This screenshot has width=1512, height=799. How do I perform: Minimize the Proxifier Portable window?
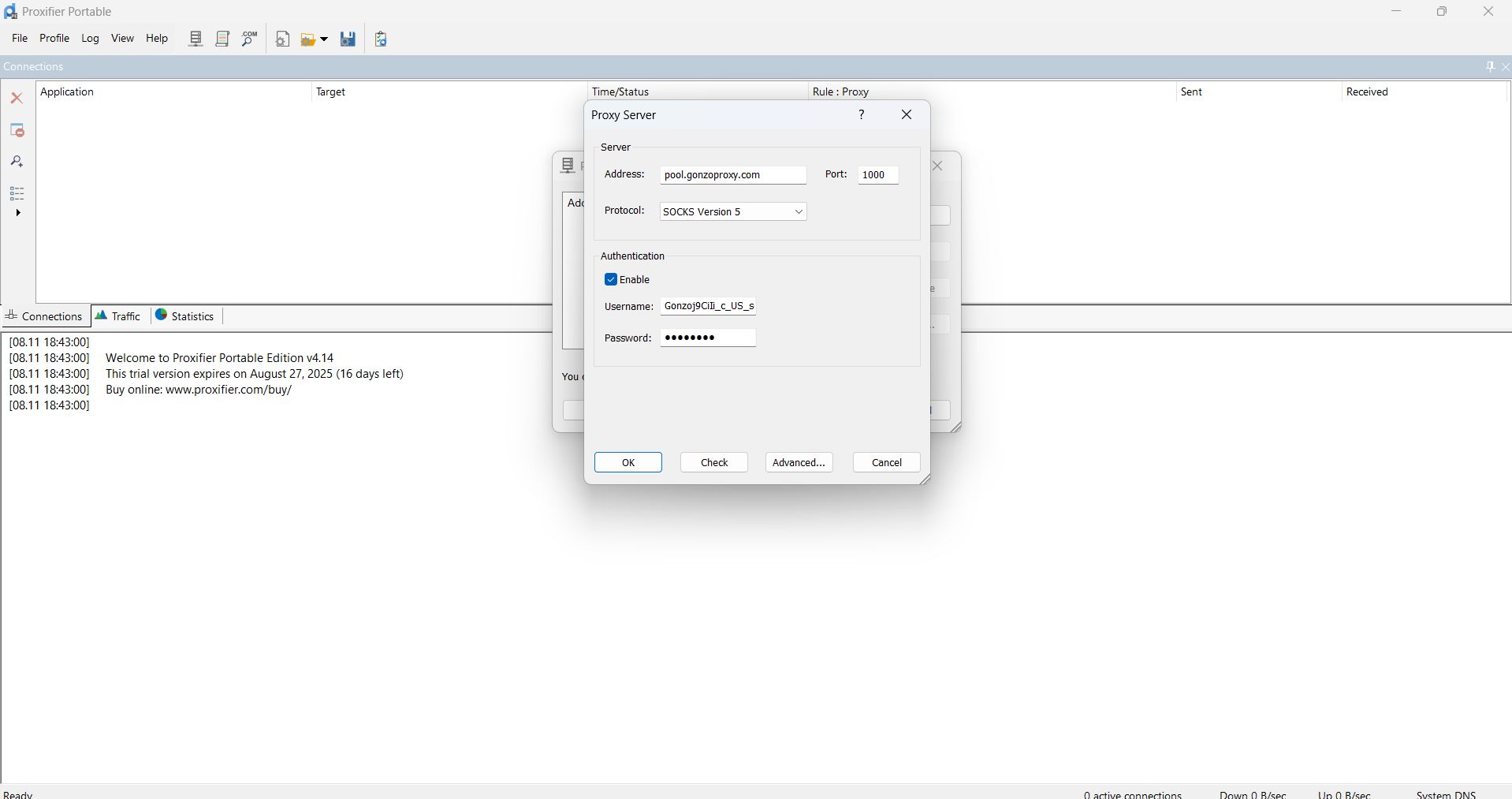point(1396,12)
